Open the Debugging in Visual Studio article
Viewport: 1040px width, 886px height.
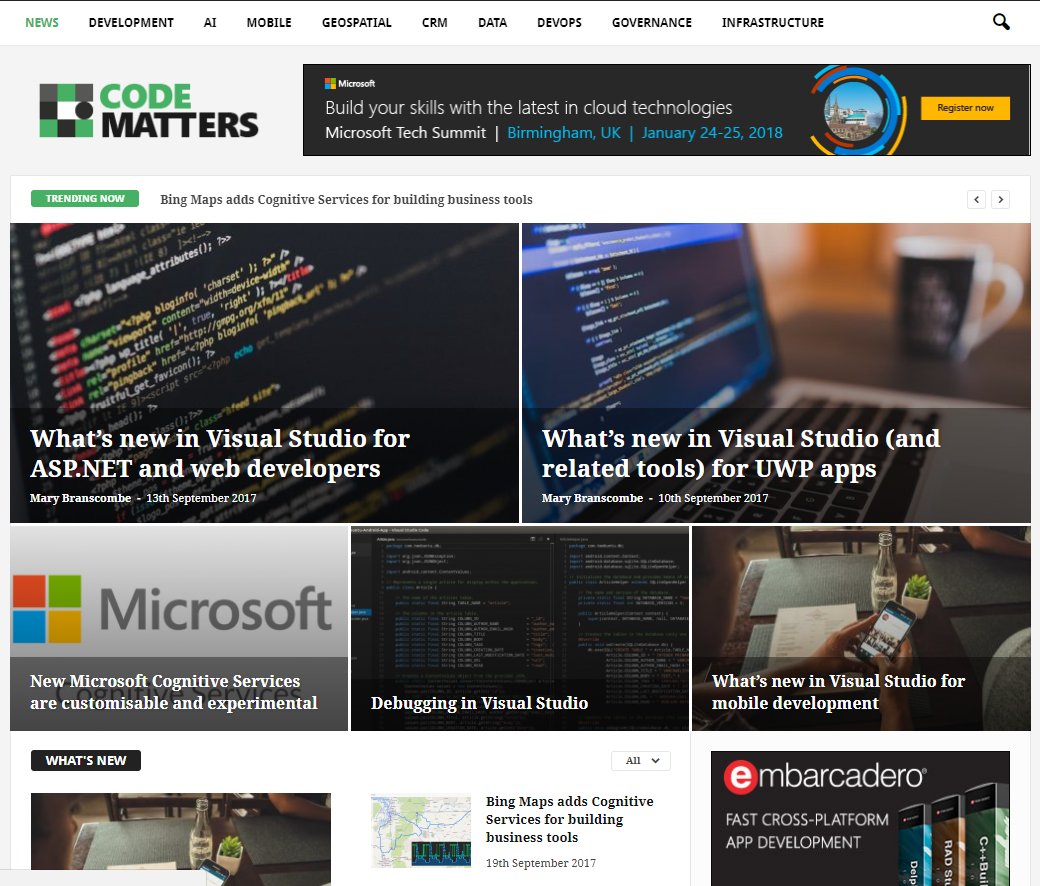tap(480, 703)
